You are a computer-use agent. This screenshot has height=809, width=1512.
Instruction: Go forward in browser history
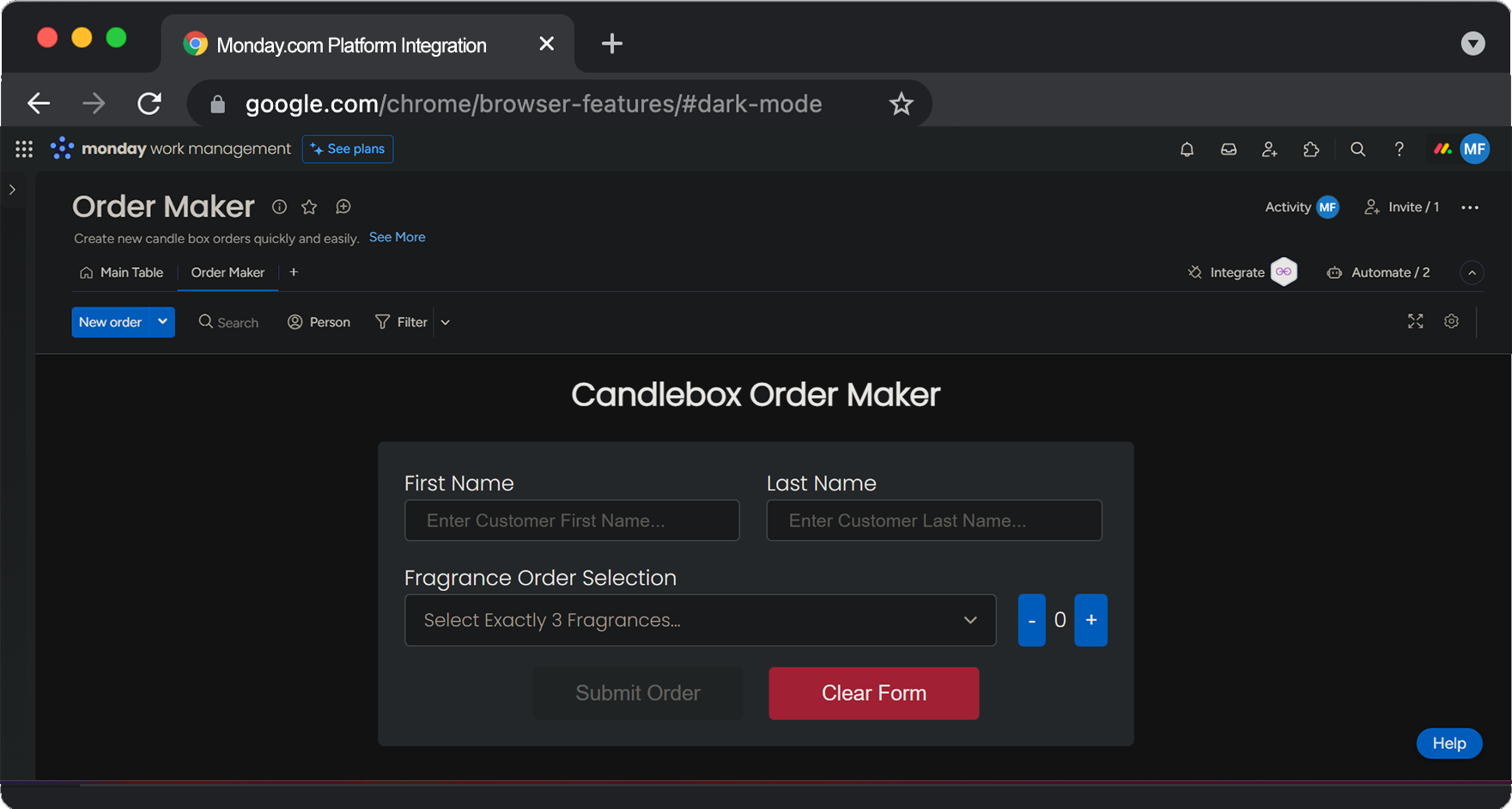(x=94, y=104)
